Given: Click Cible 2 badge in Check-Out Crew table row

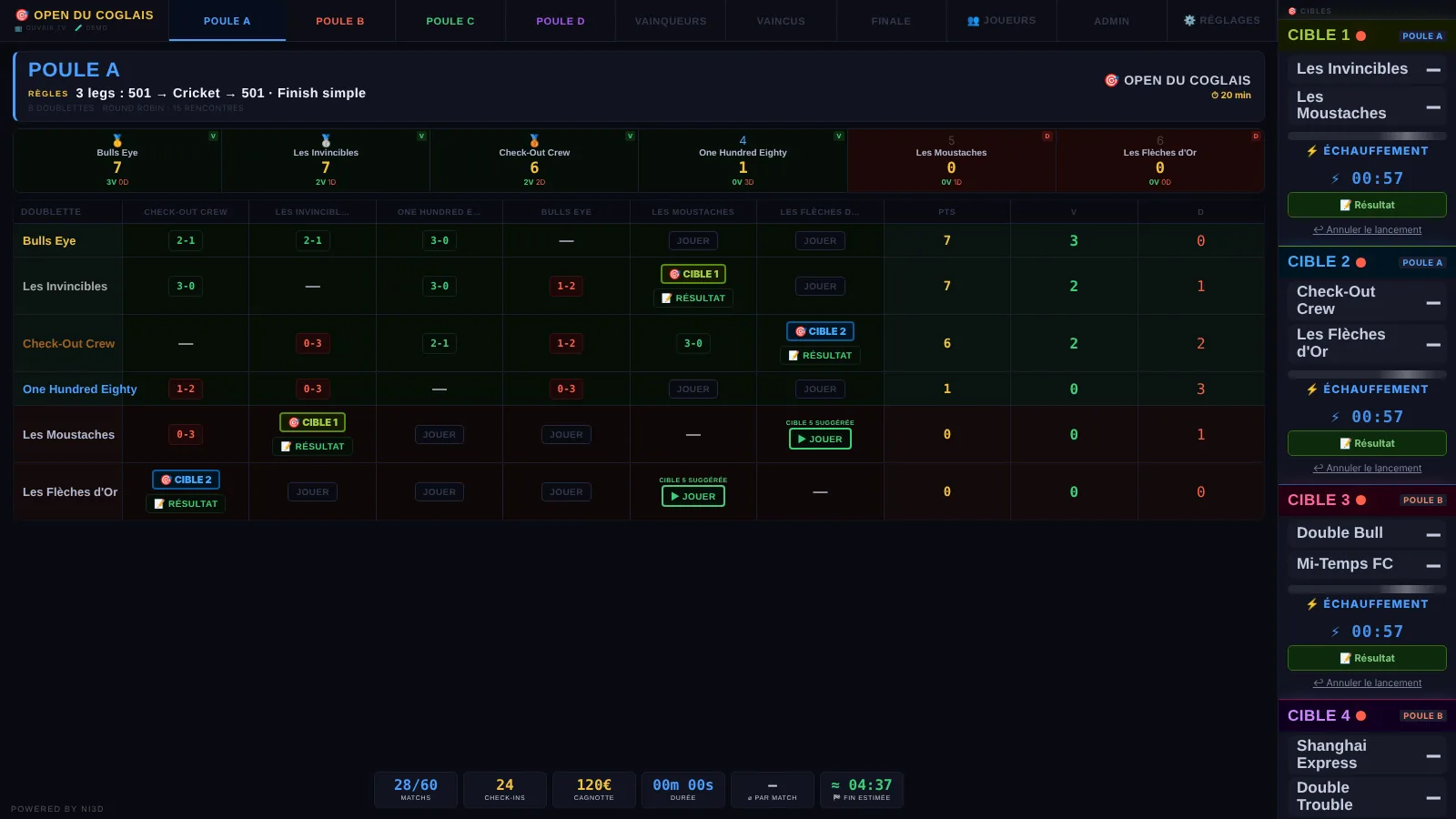Looking at the screenshot, I should point(820,331).
